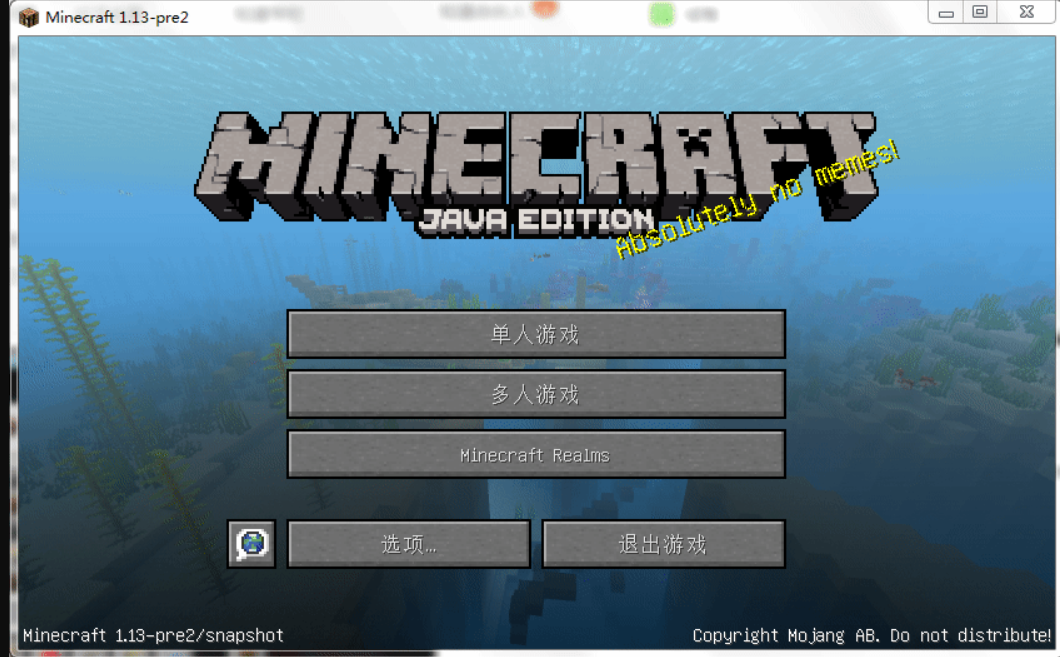Quit with the 退出游戏 button

pos(663,543)
